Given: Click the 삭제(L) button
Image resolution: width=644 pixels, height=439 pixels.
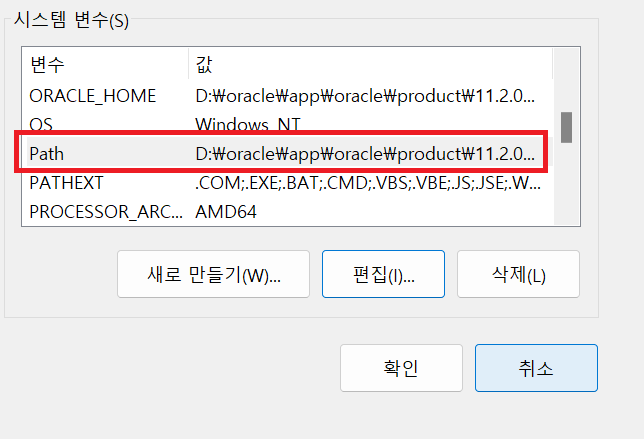Looking at the screenshot, I should (x=518, y=274).
